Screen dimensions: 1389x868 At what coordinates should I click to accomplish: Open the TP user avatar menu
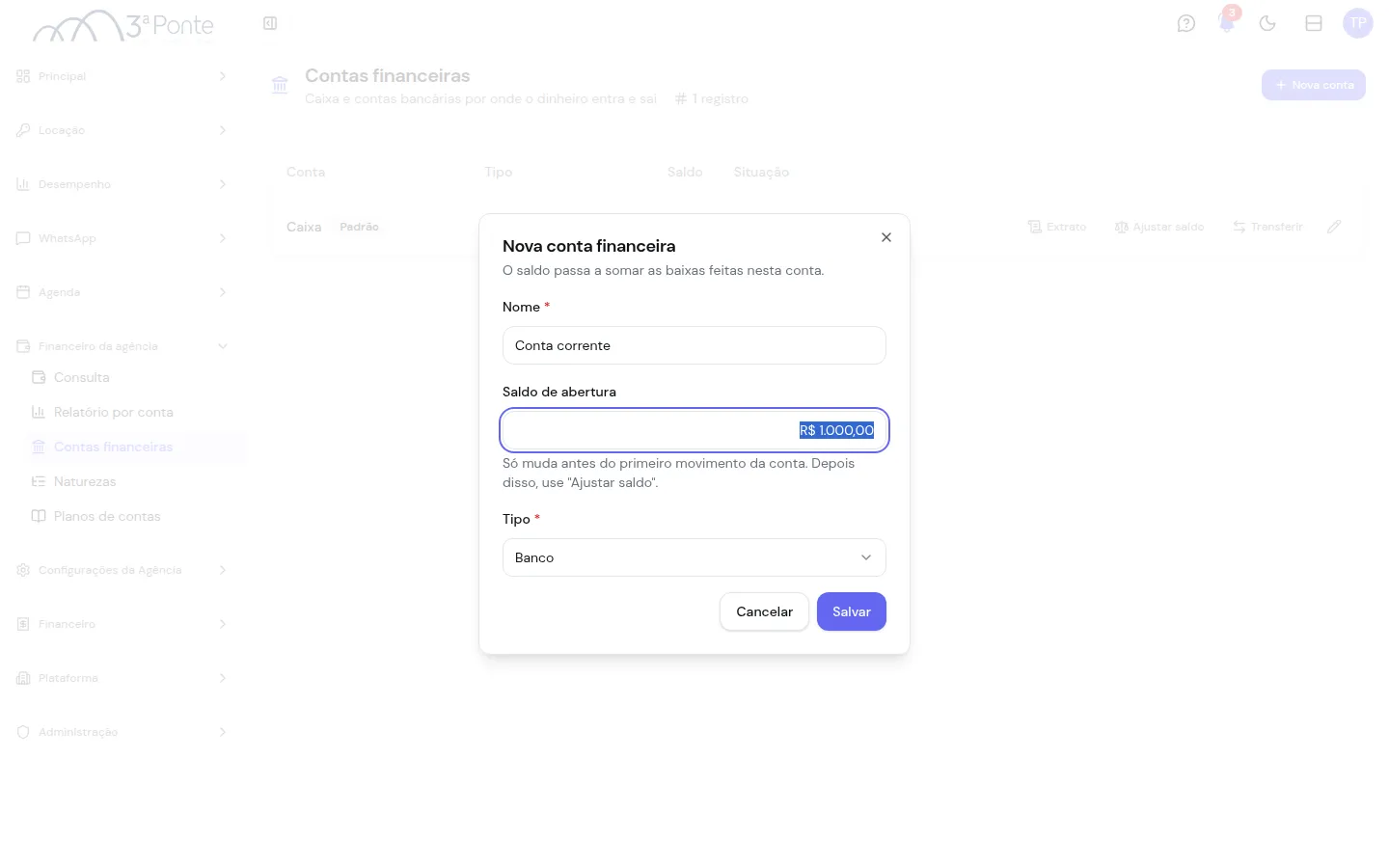tap(1358, 23)
